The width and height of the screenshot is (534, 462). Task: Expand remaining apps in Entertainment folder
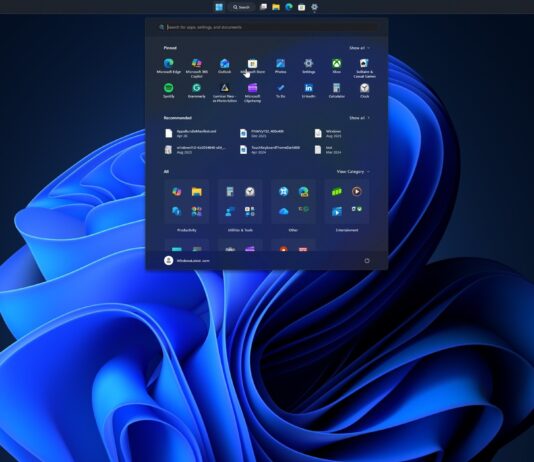(357, 209)
